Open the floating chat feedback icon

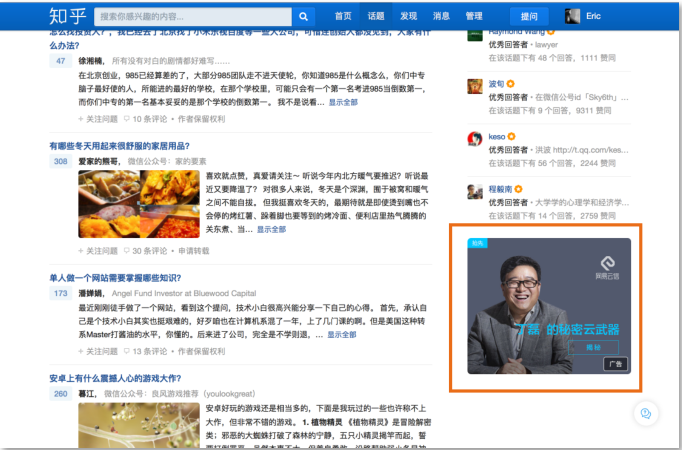(646, 413)
